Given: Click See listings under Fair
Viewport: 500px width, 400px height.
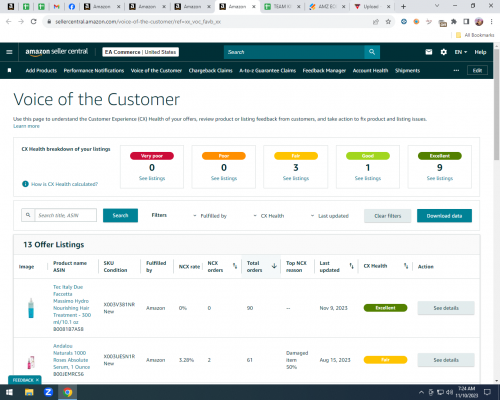Looking at the screenshot, I should coord(296,178).
